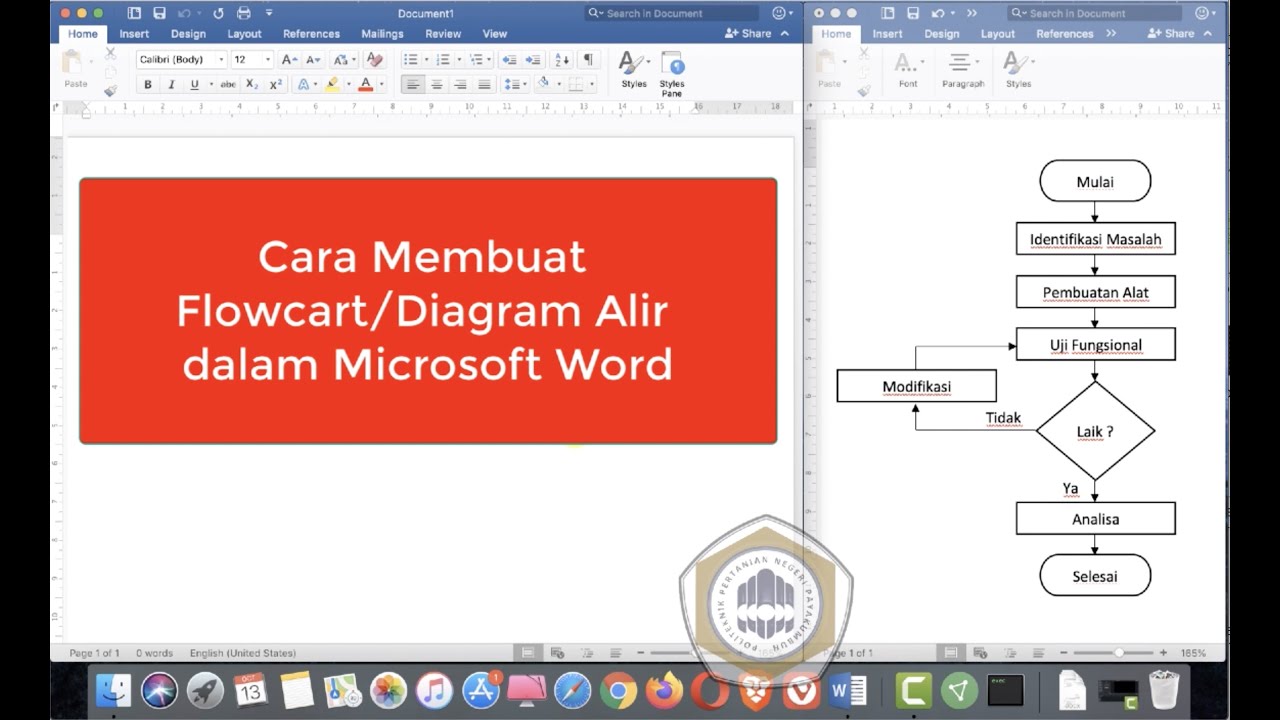Image resolution: width=1280 pixels, height=720 pixels.
Task: Open View tab
Action: pos(495,33)
